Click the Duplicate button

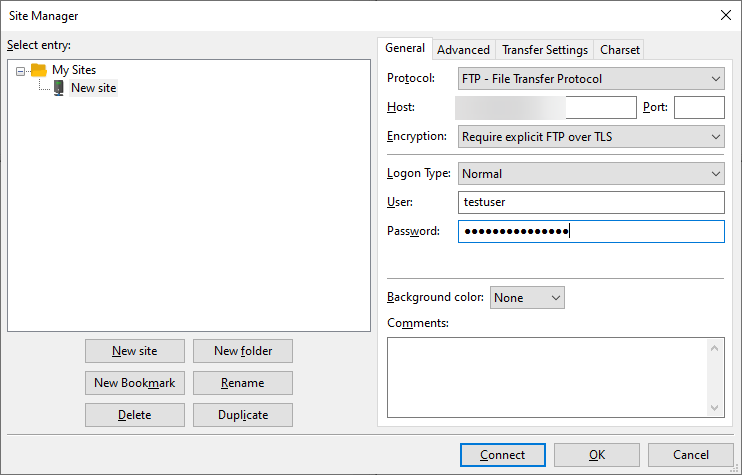point(243,415)
